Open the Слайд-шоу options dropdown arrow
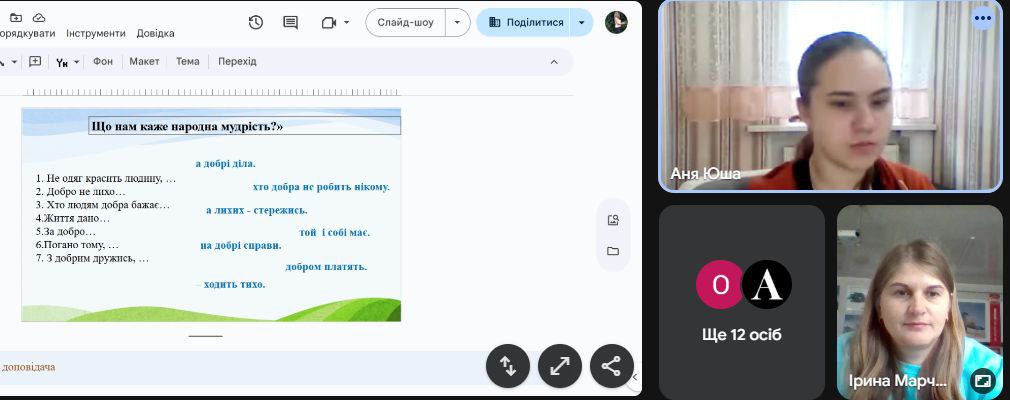 pos(458,23)
